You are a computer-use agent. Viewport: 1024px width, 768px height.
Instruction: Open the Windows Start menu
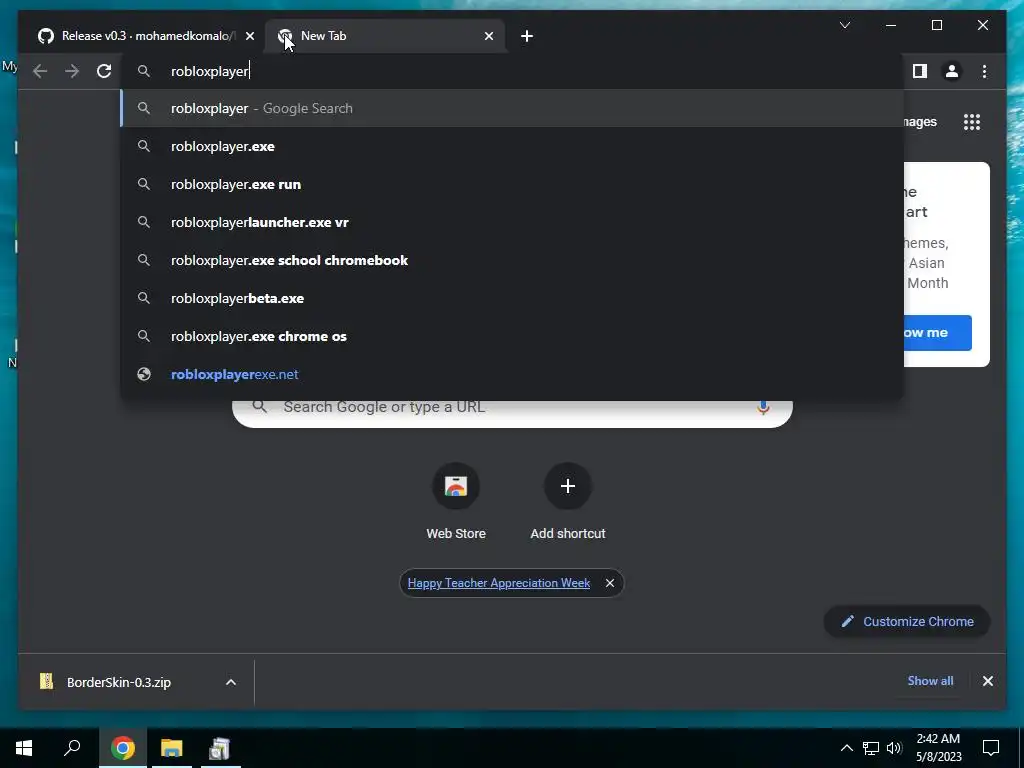(x=24, y=748)
